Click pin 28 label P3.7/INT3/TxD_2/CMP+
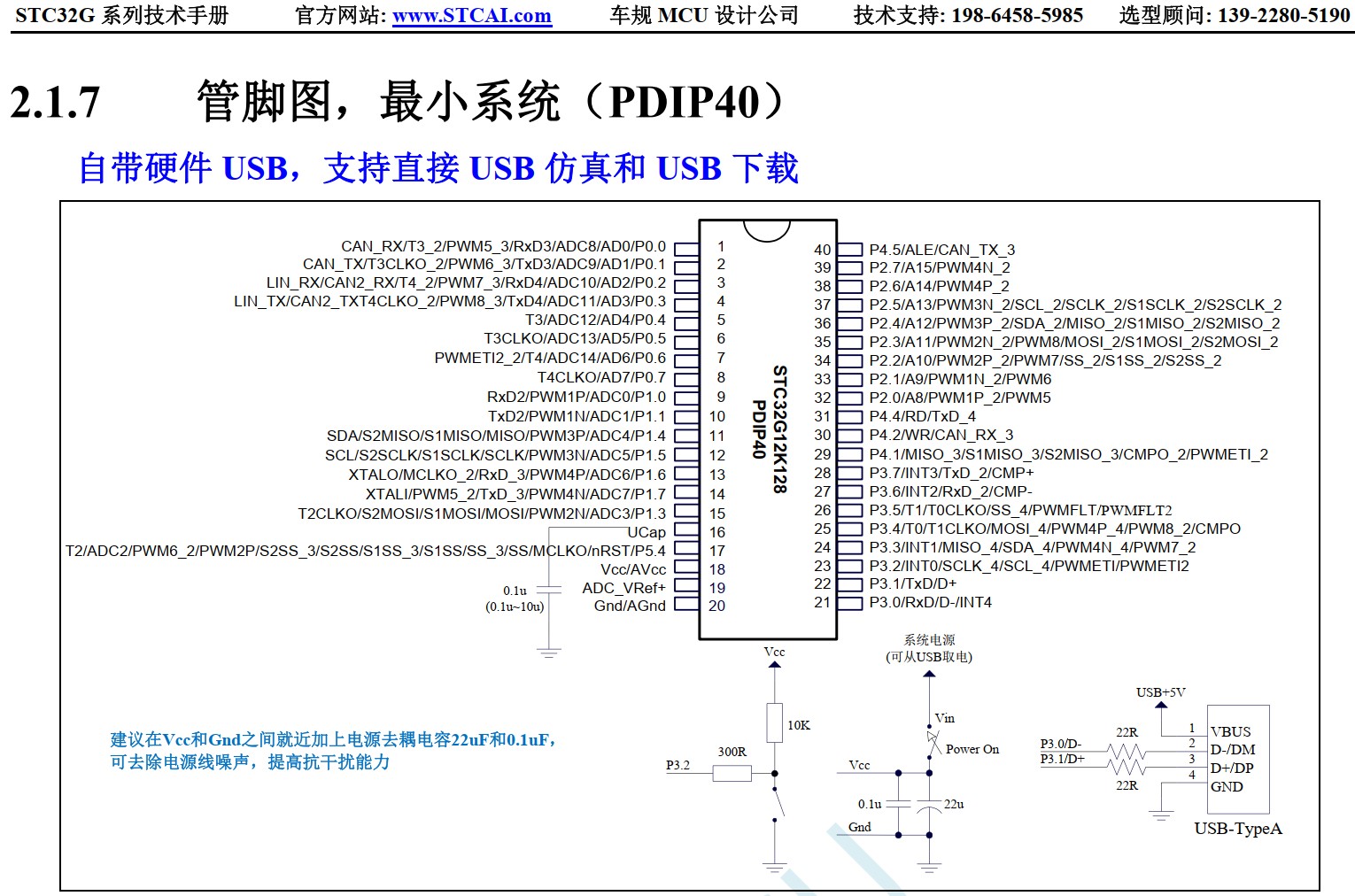The width and height of the screenshot is (1355, 896). (x=951, y=473)
